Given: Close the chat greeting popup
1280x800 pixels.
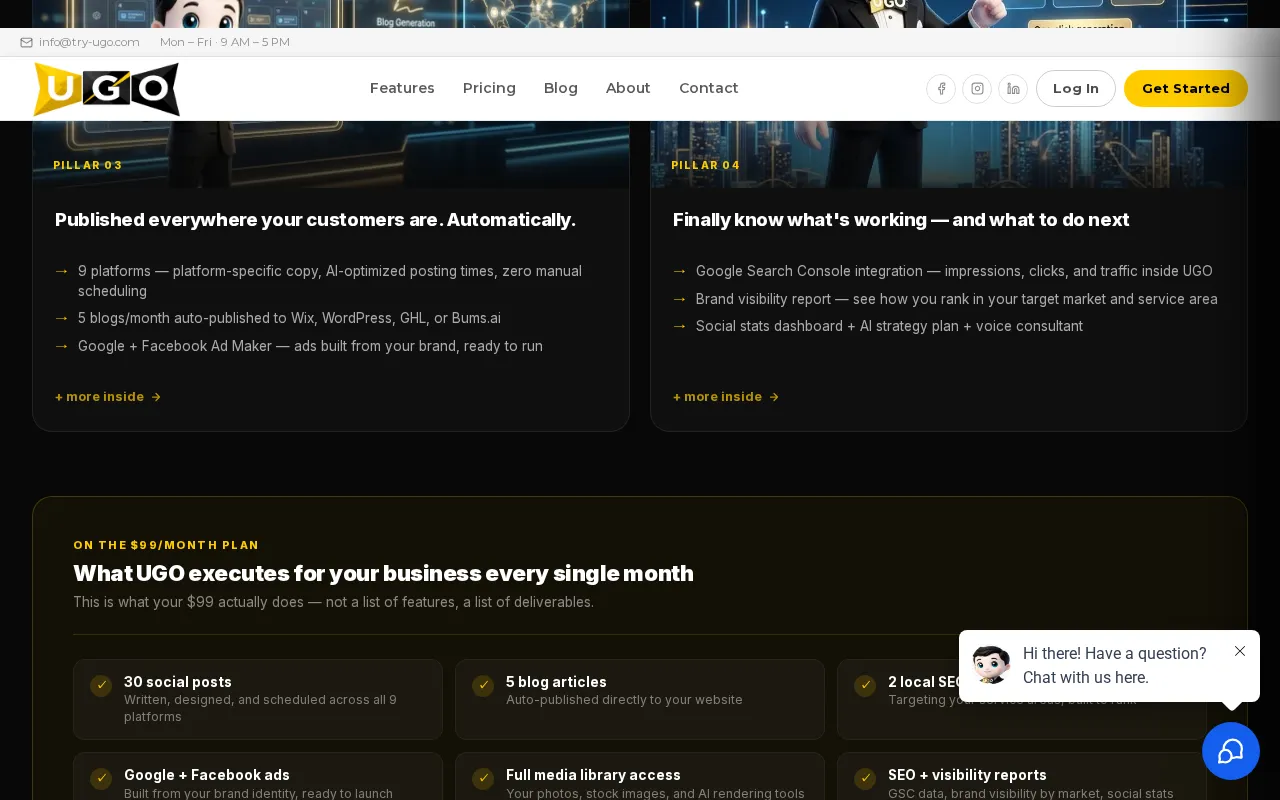Looking at the screenshot, I should pos(1240,651).
